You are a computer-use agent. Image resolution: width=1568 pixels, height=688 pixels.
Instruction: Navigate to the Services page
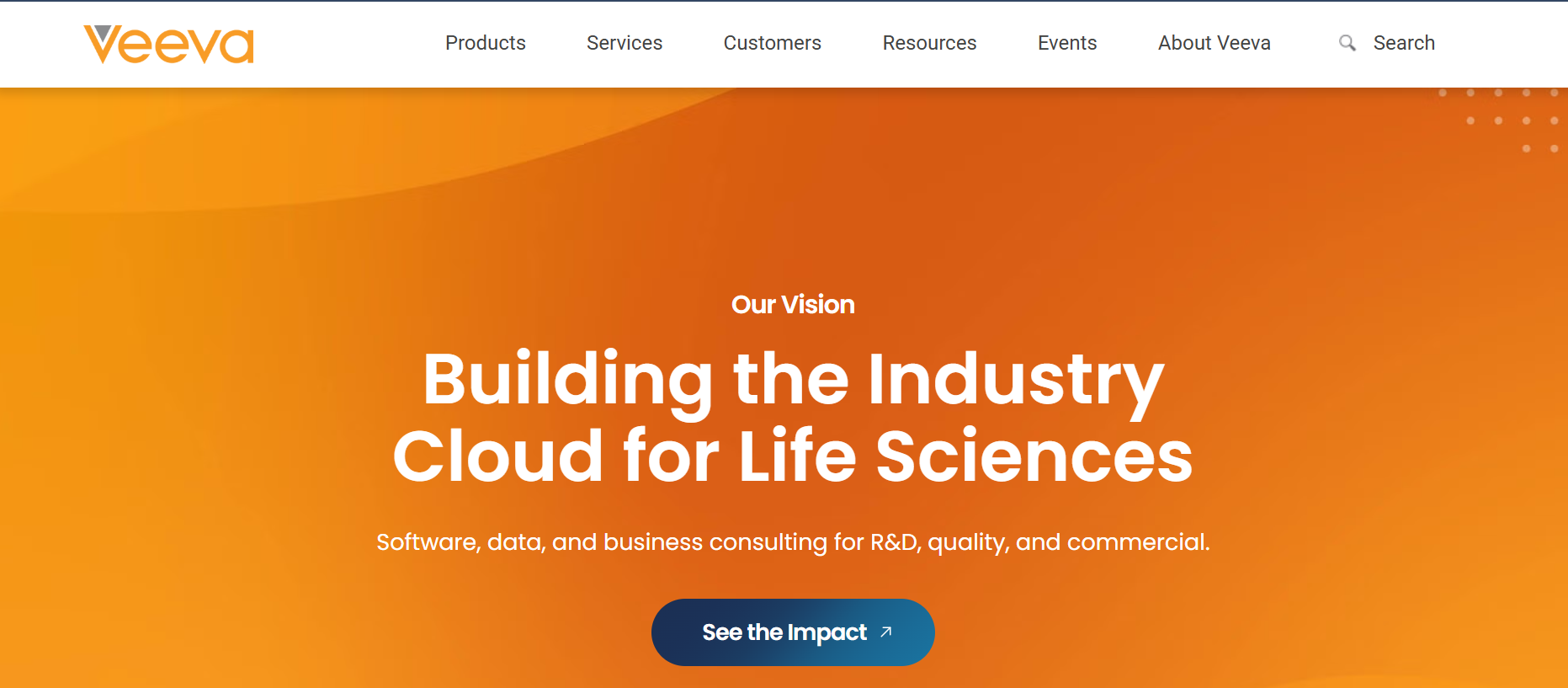point(624,43)
